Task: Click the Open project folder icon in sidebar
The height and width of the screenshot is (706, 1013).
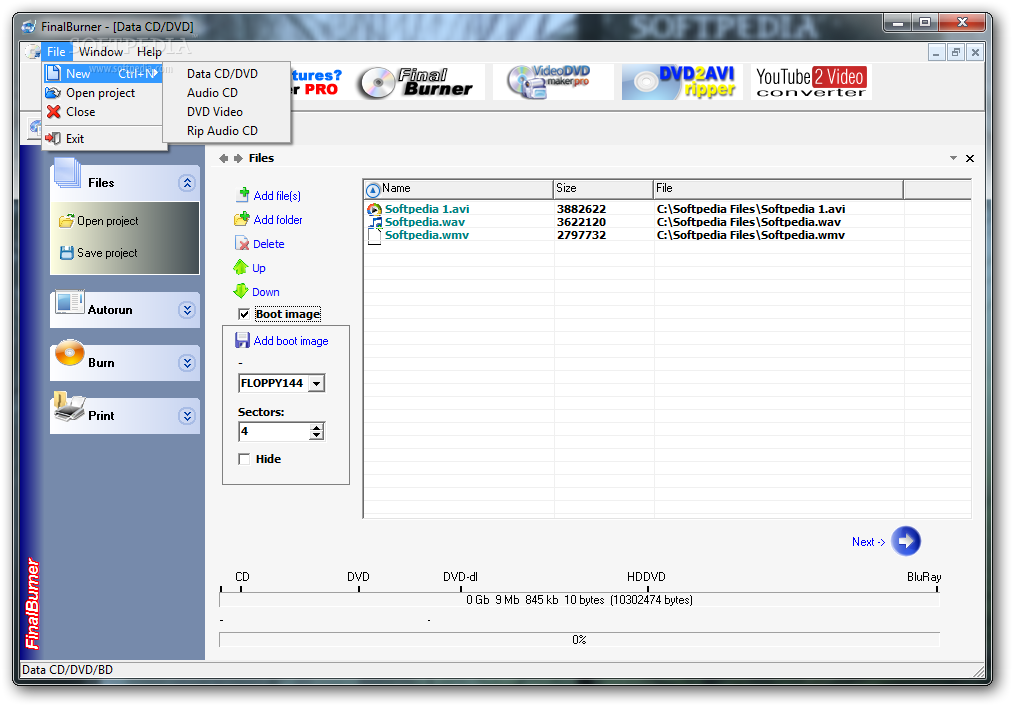Action: tap(66, 221)
